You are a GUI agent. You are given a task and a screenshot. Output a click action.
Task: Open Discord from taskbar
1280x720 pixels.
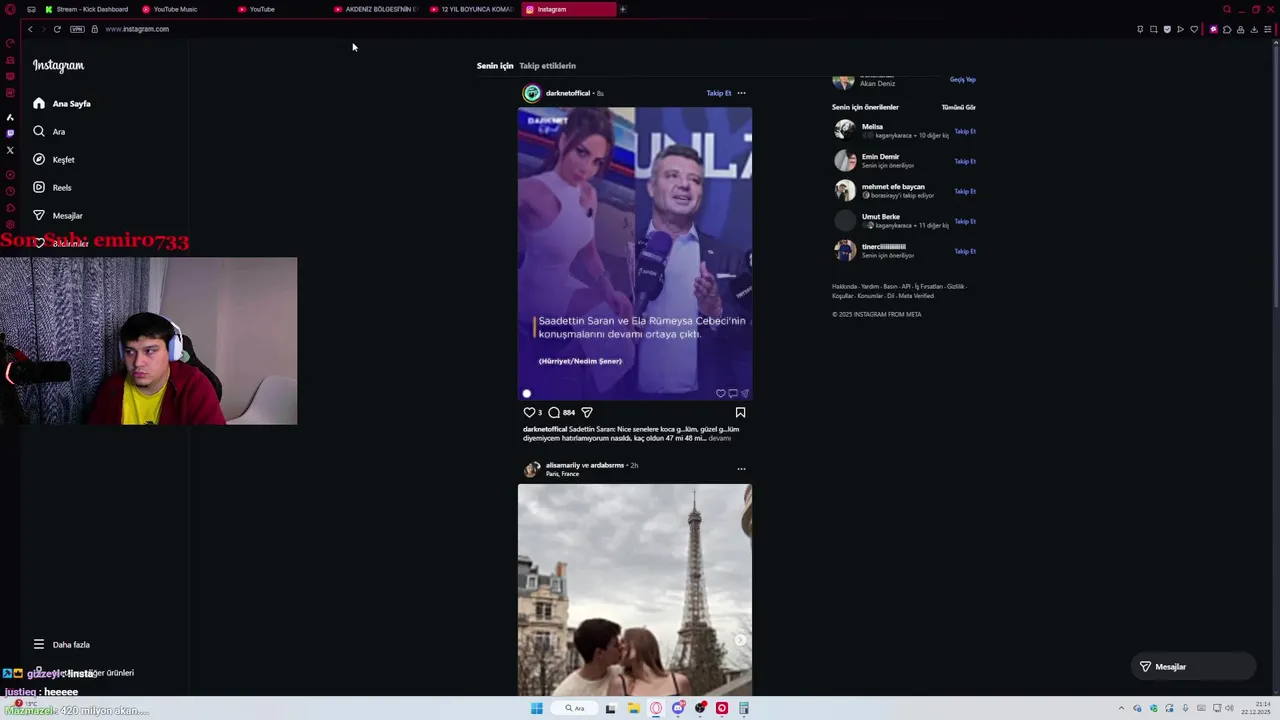point(678,708)
